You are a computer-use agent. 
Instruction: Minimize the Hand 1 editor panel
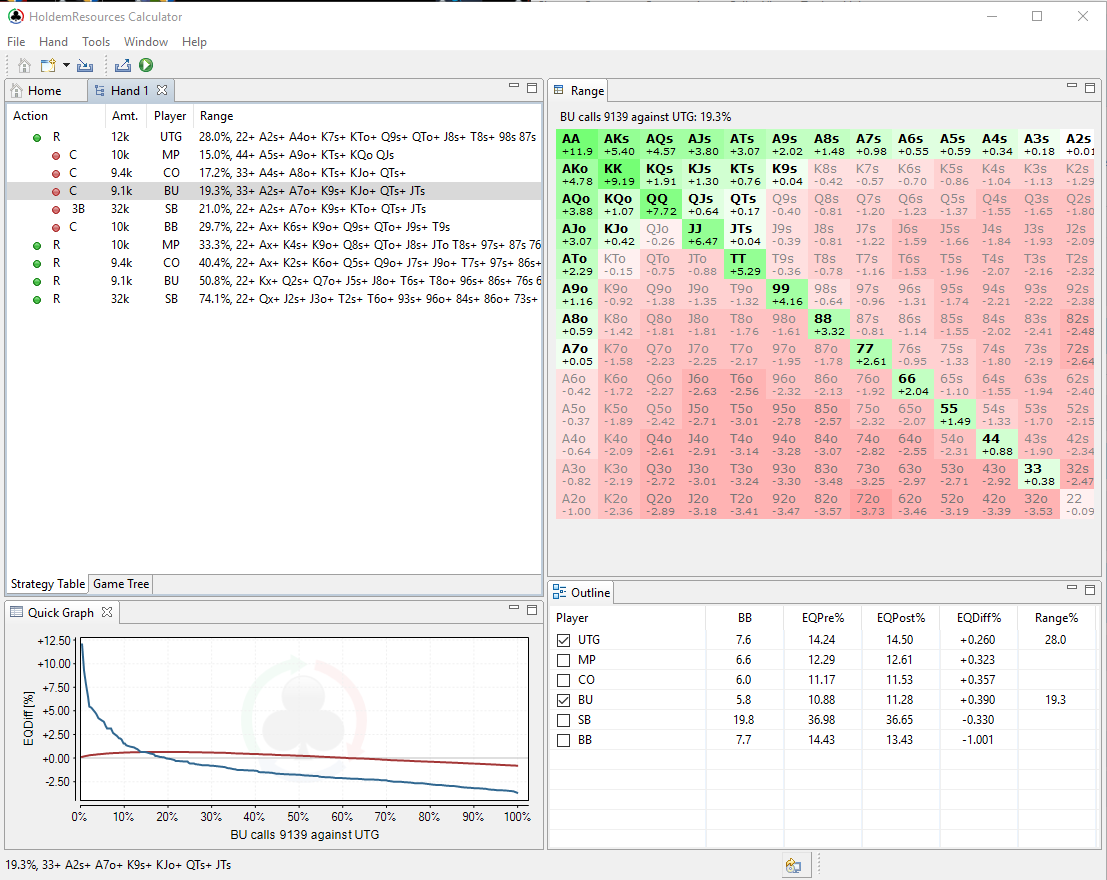point(514,85)
